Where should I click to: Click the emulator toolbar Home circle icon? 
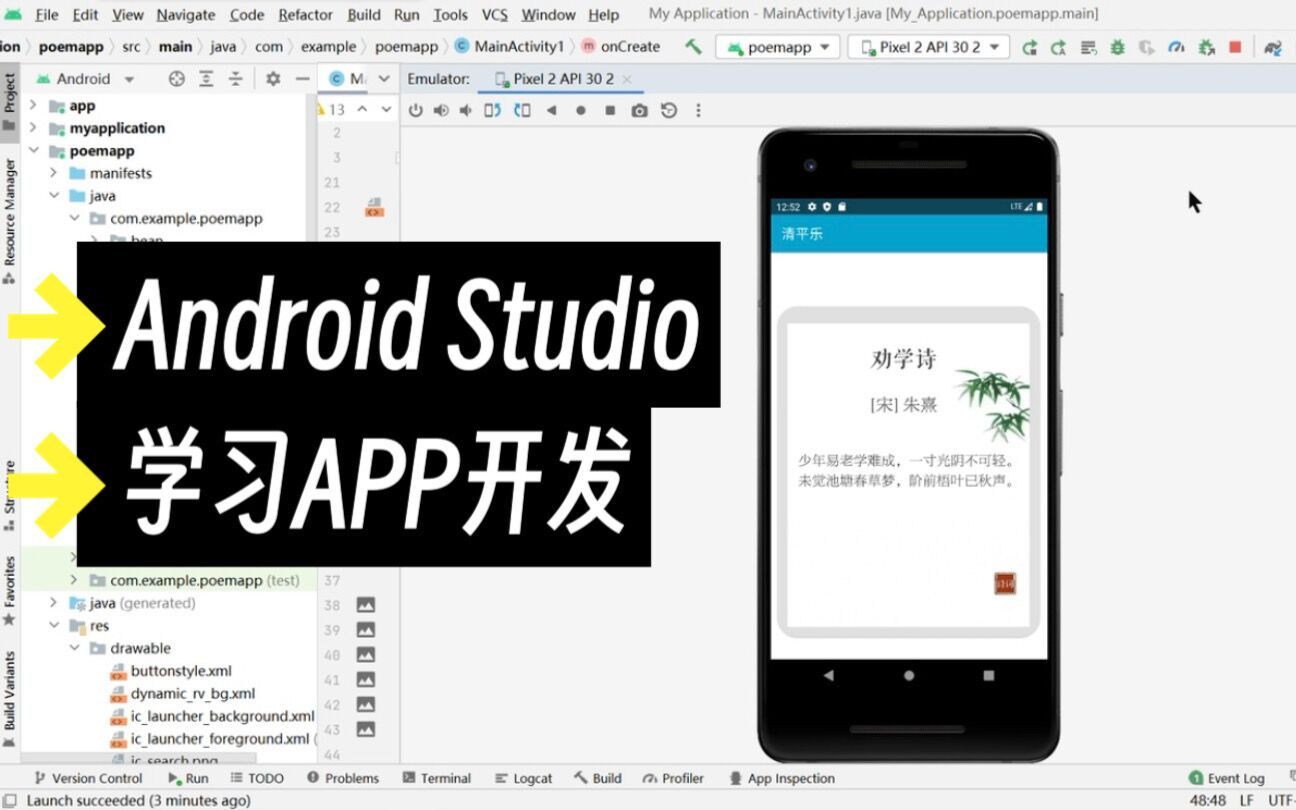(x=580, y=111)
